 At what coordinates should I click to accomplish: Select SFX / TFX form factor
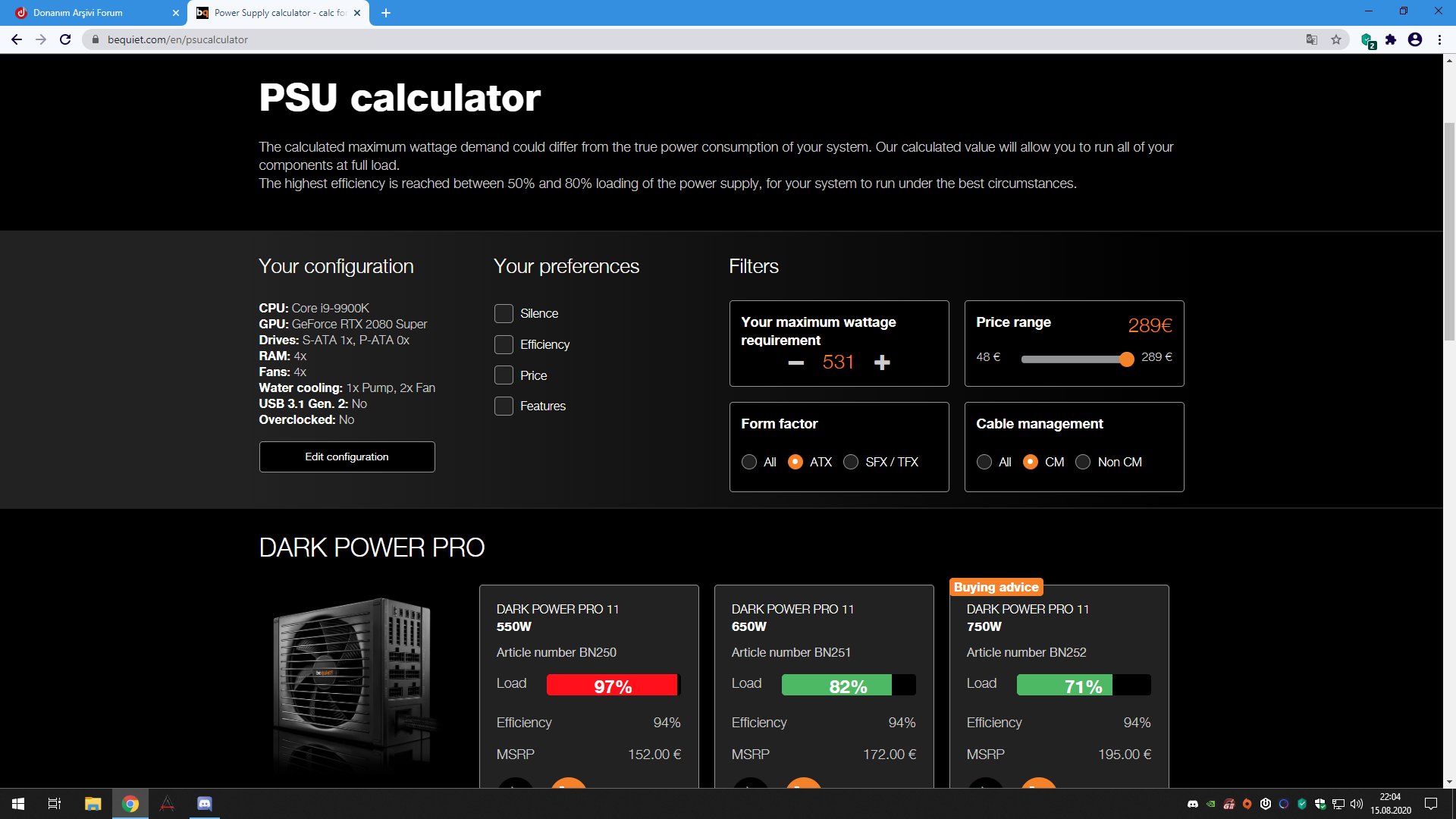click(851, 462)
